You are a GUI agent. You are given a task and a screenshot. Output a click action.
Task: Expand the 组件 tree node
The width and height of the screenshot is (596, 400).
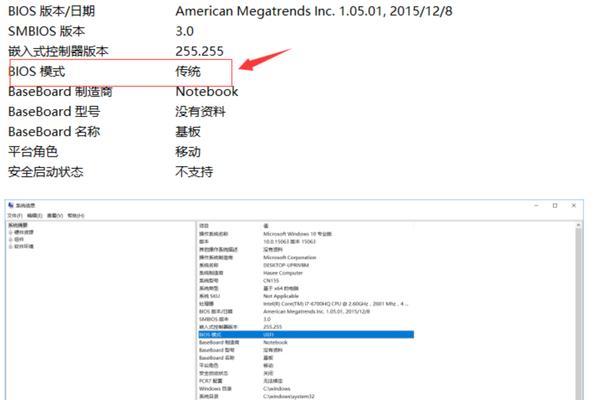click(11, 240)
